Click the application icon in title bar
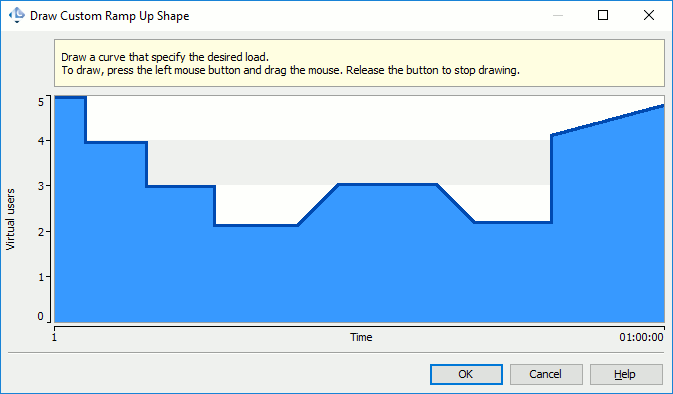 point(17,15)
